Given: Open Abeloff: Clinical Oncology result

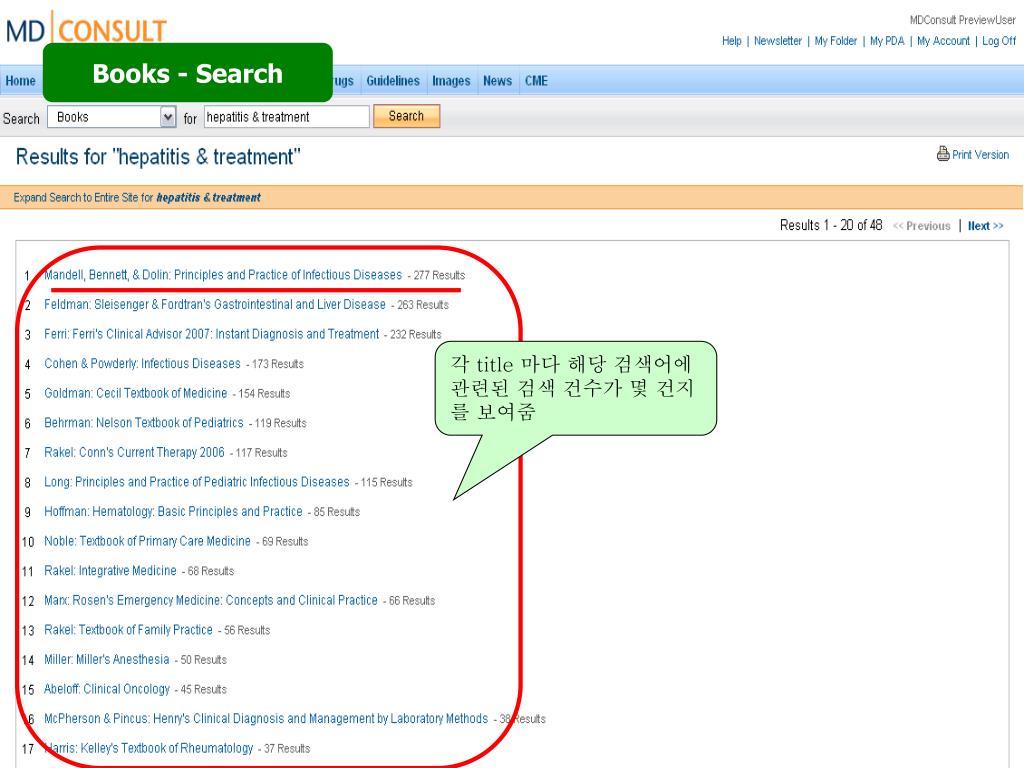Looking at the screenshot, I should click(107, 689).
